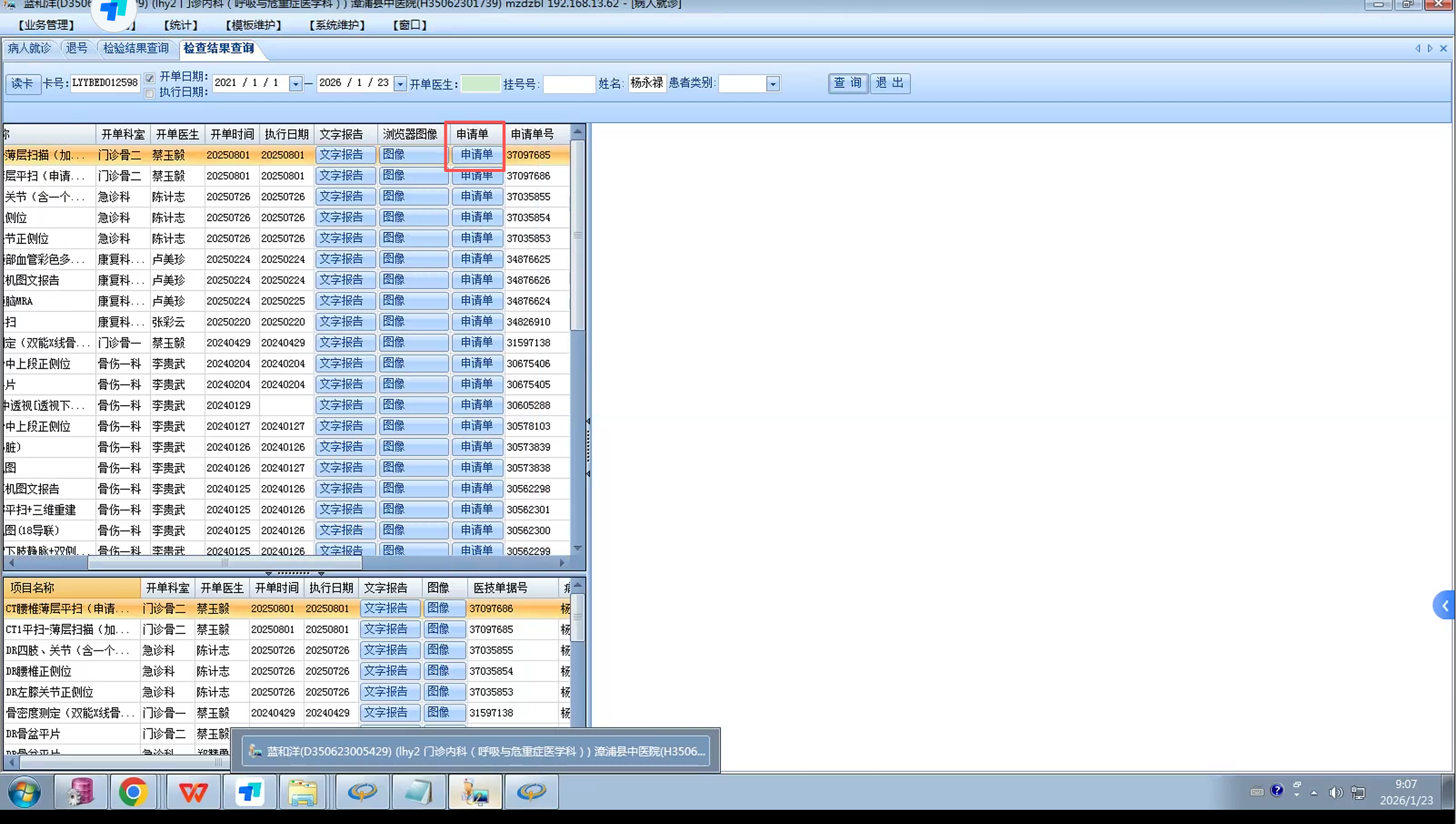Image resolution: width=1456 pixels, height=824 pixels.
Task: Click the 挂号号 input field
Action: (x=568, y=84)
